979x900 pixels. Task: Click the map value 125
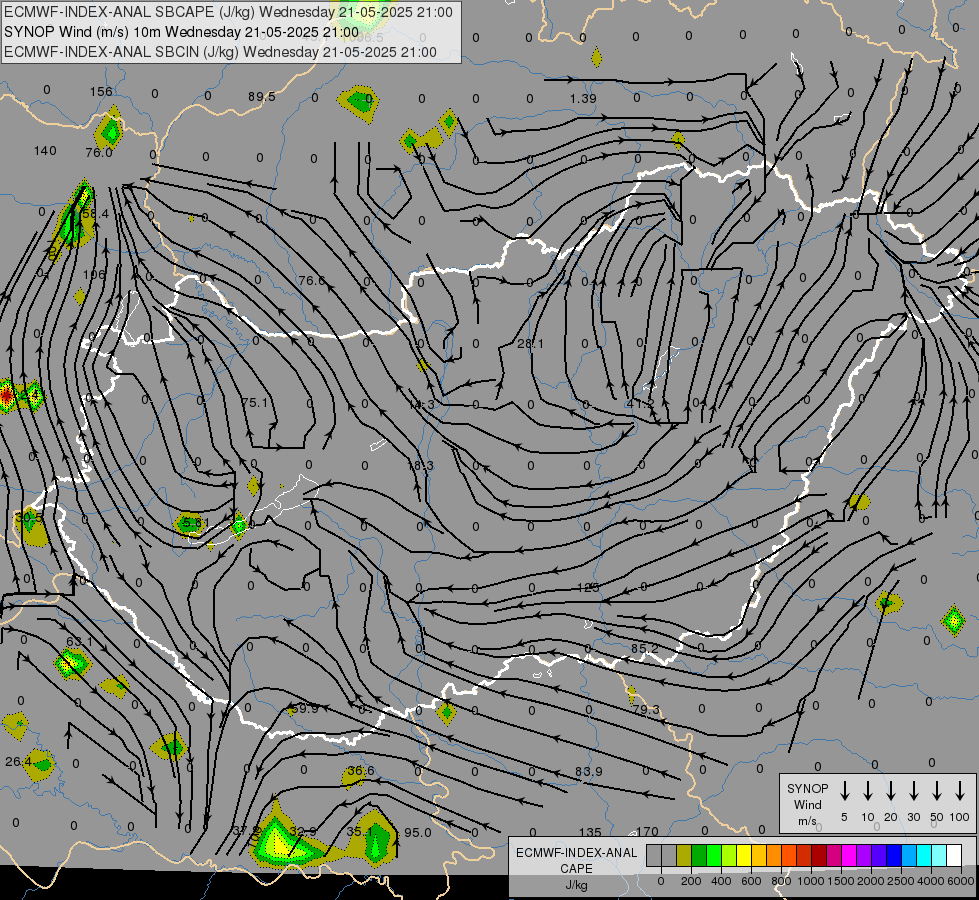click(x=588, y=587)
